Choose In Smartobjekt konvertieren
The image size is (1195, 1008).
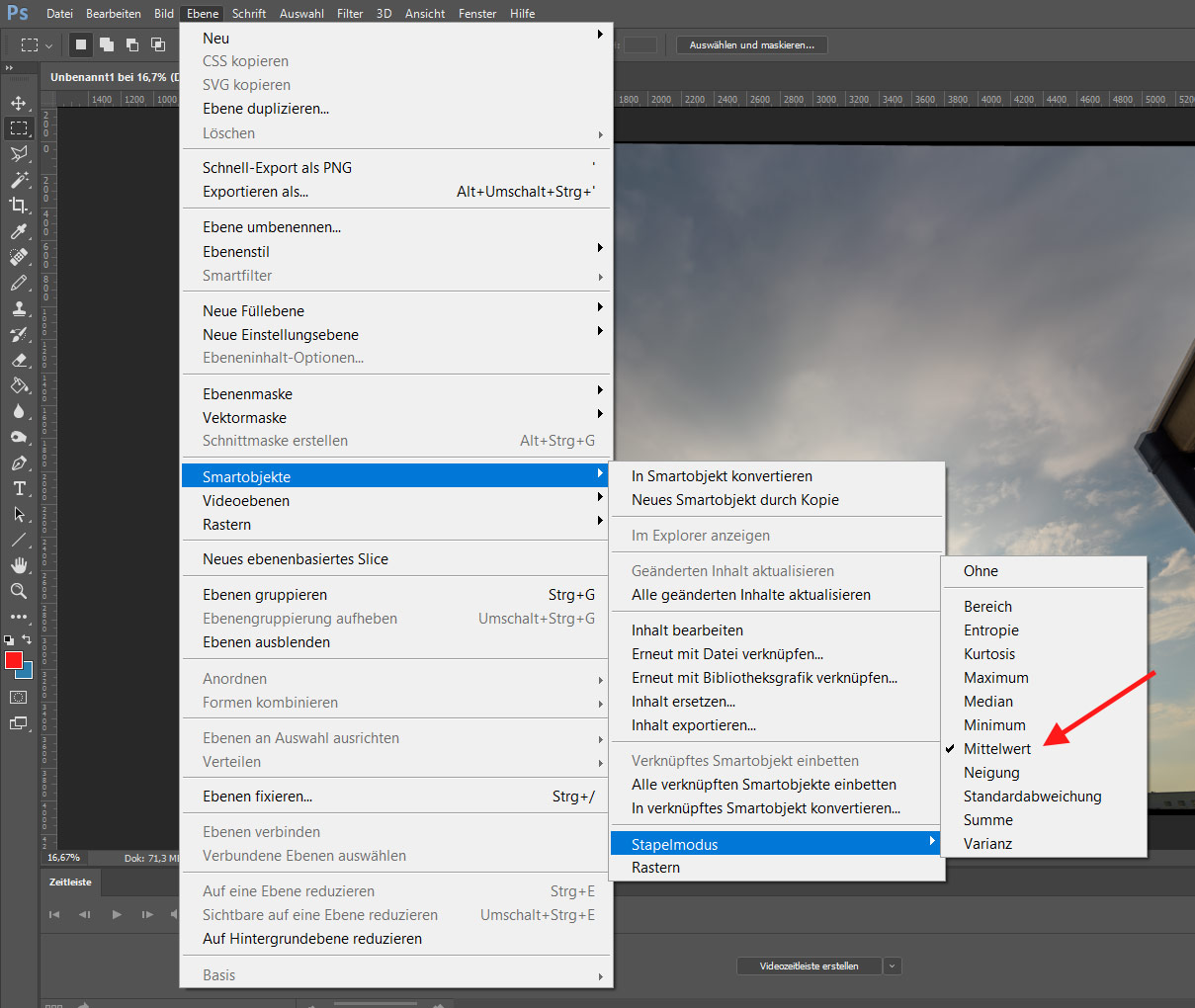(x=722, y=476)
